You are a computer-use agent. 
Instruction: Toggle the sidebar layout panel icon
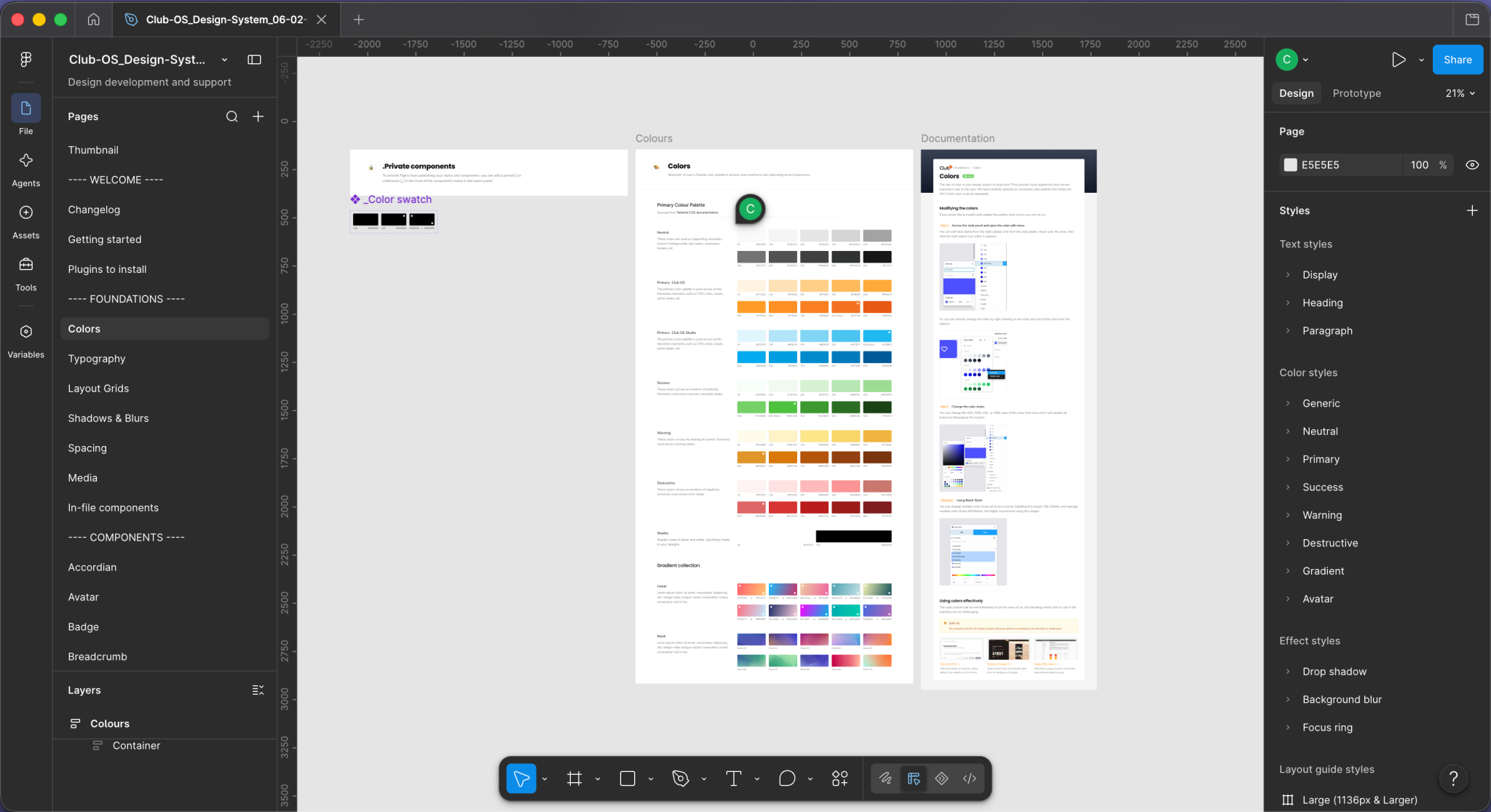click(x=254, y=60)
